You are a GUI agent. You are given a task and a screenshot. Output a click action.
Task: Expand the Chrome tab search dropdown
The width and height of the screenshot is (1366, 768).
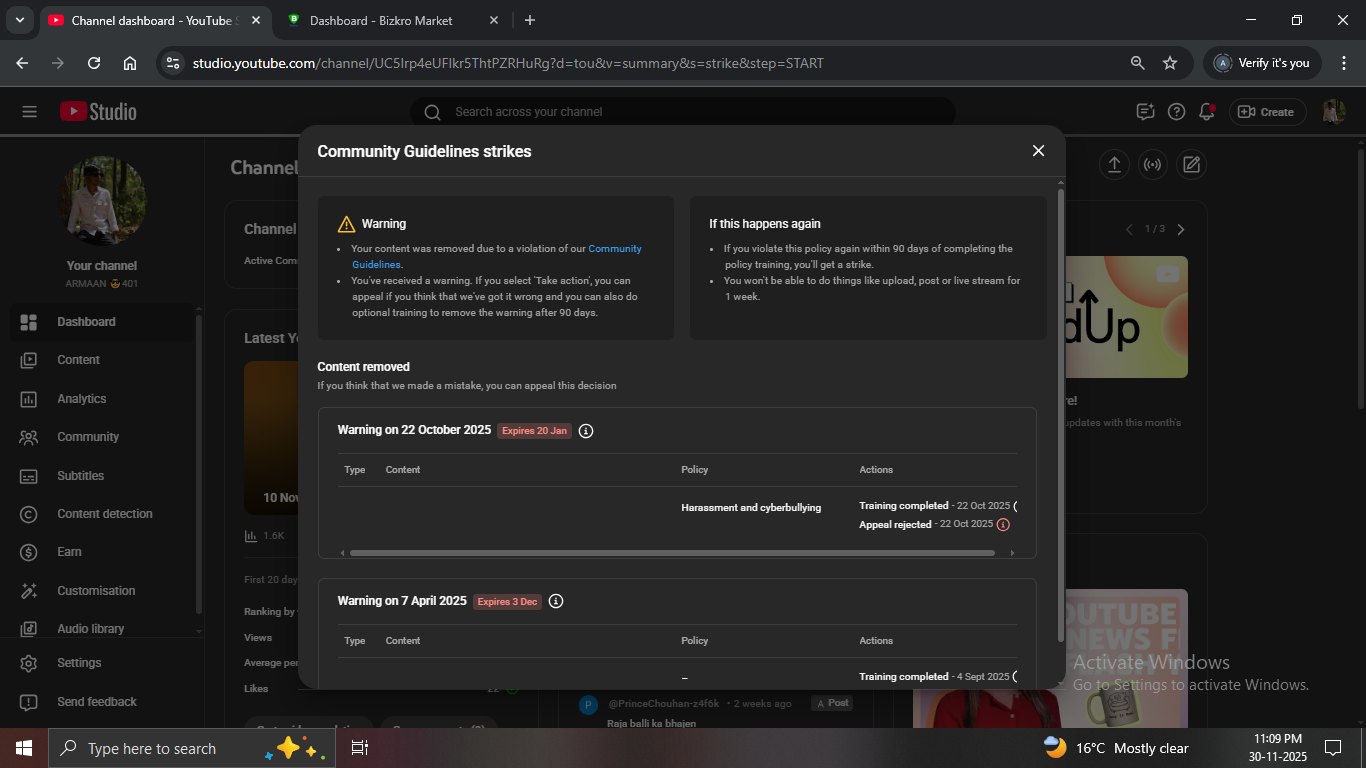coord(19,20)
